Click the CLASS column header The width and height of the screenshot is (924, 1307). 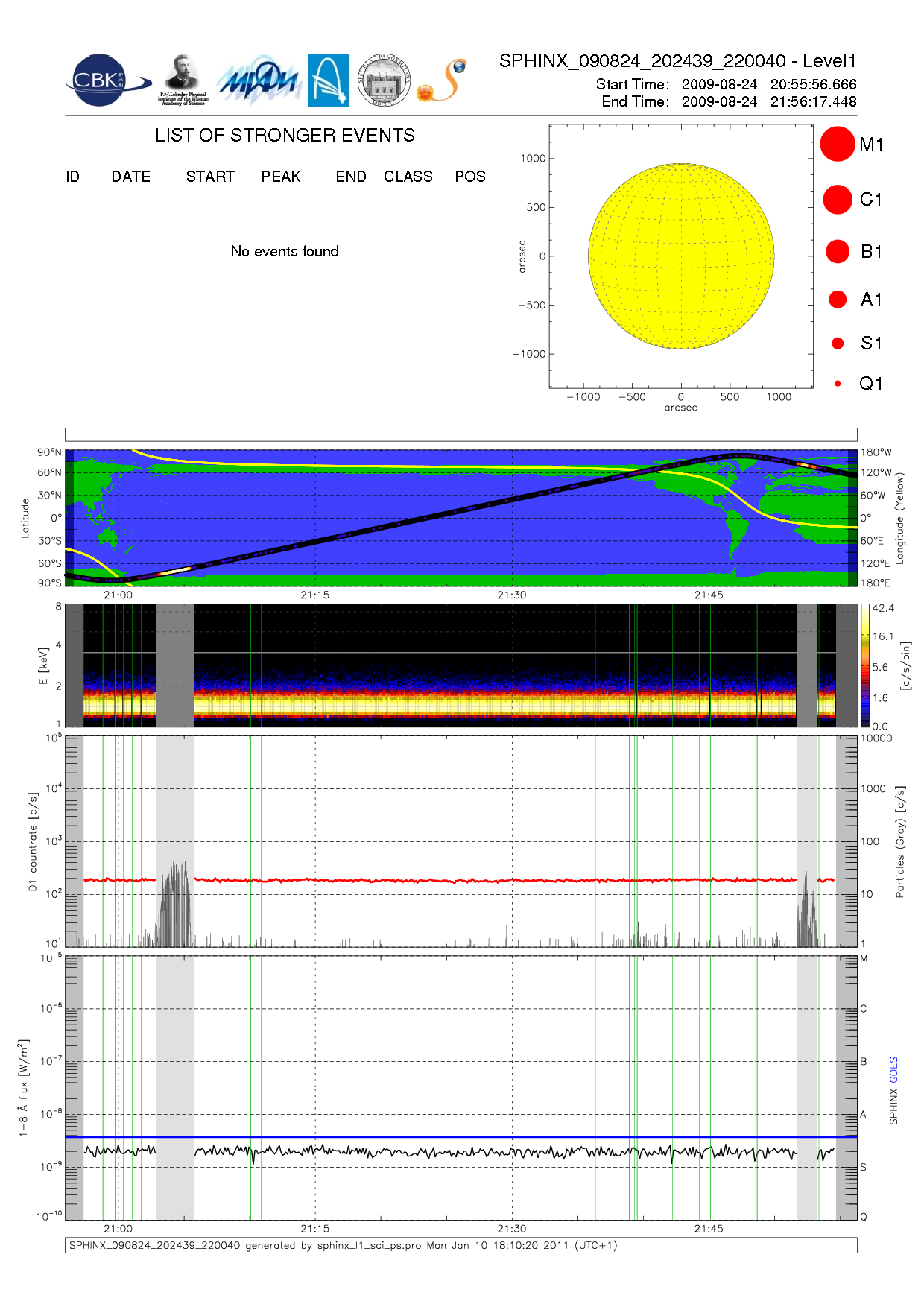[408, 177]
